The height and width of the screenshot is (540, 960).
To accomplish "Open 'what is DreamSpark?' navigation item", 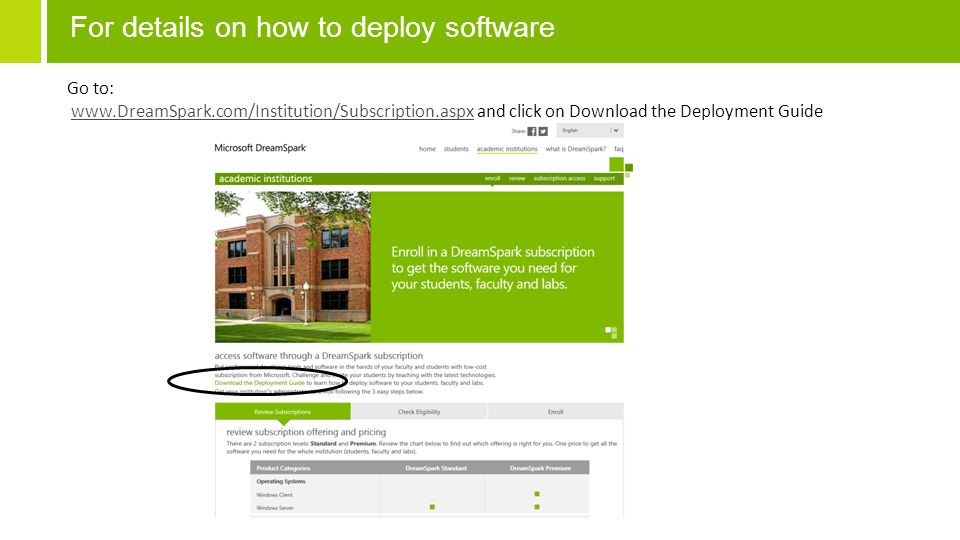I will (576, 149).
